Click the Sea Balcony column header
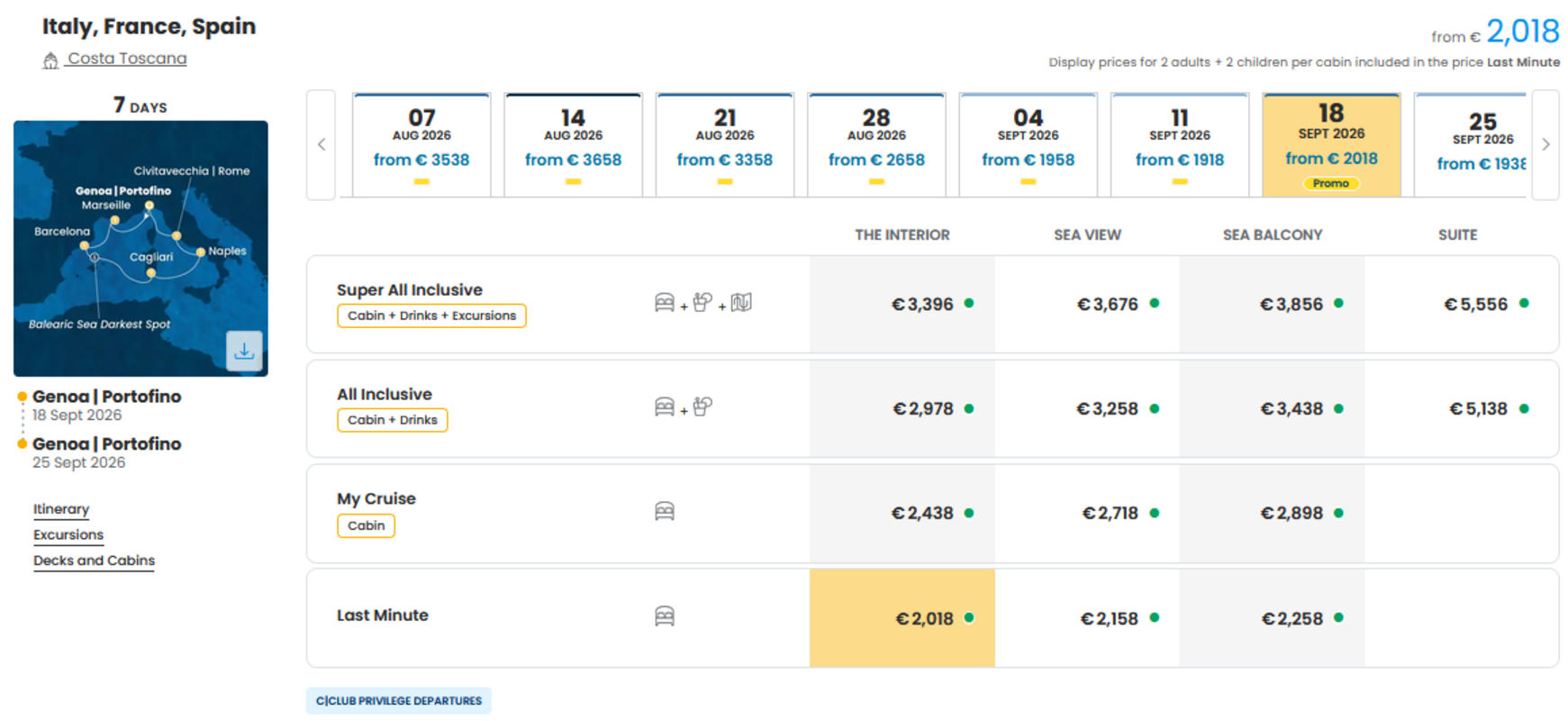 (1273, 235)
